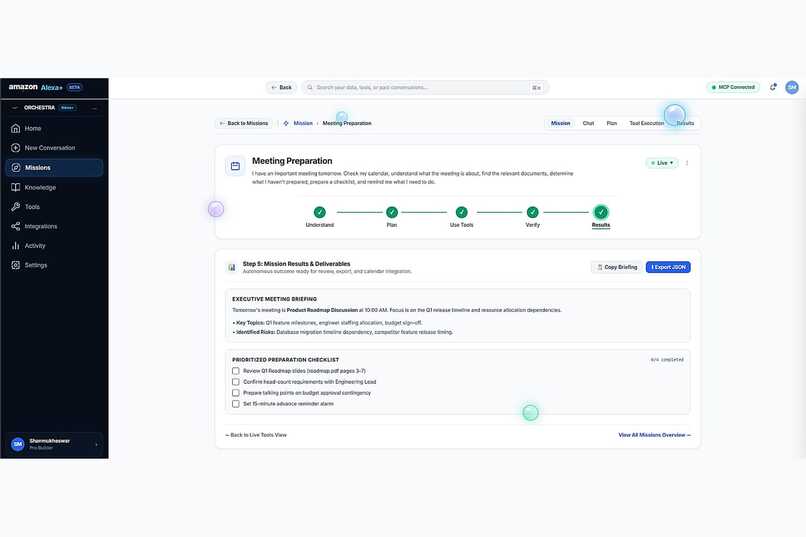The width and height of the screenshot is (806, 537).
Task: Click the search magnifier icon in search bar
Action: point(310,87)
